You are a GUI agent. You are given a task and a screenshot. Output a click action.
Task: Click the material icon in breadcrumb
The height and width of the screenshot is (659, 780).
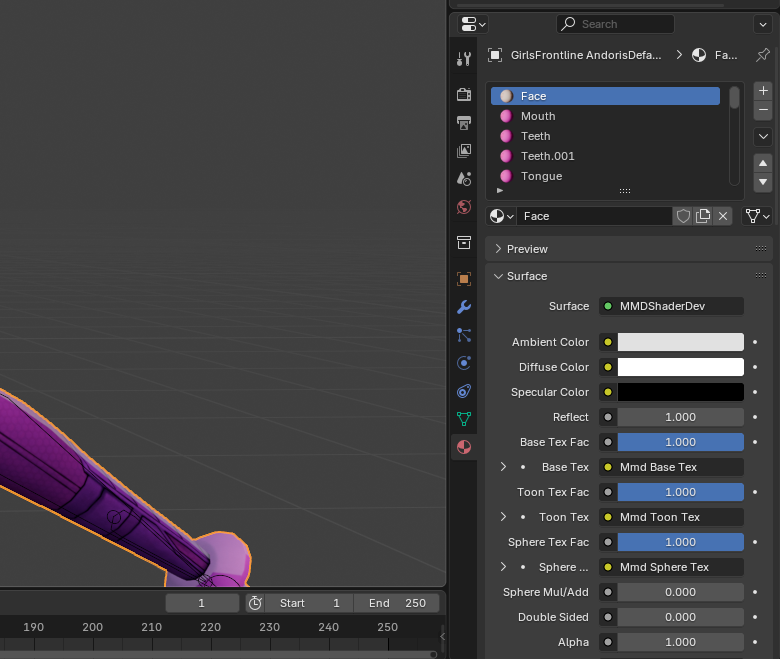699,55
